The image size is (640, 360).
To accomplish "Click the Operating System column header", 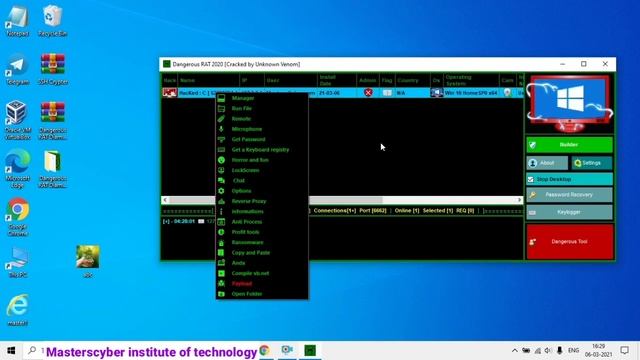I will [x=471, y=80].
